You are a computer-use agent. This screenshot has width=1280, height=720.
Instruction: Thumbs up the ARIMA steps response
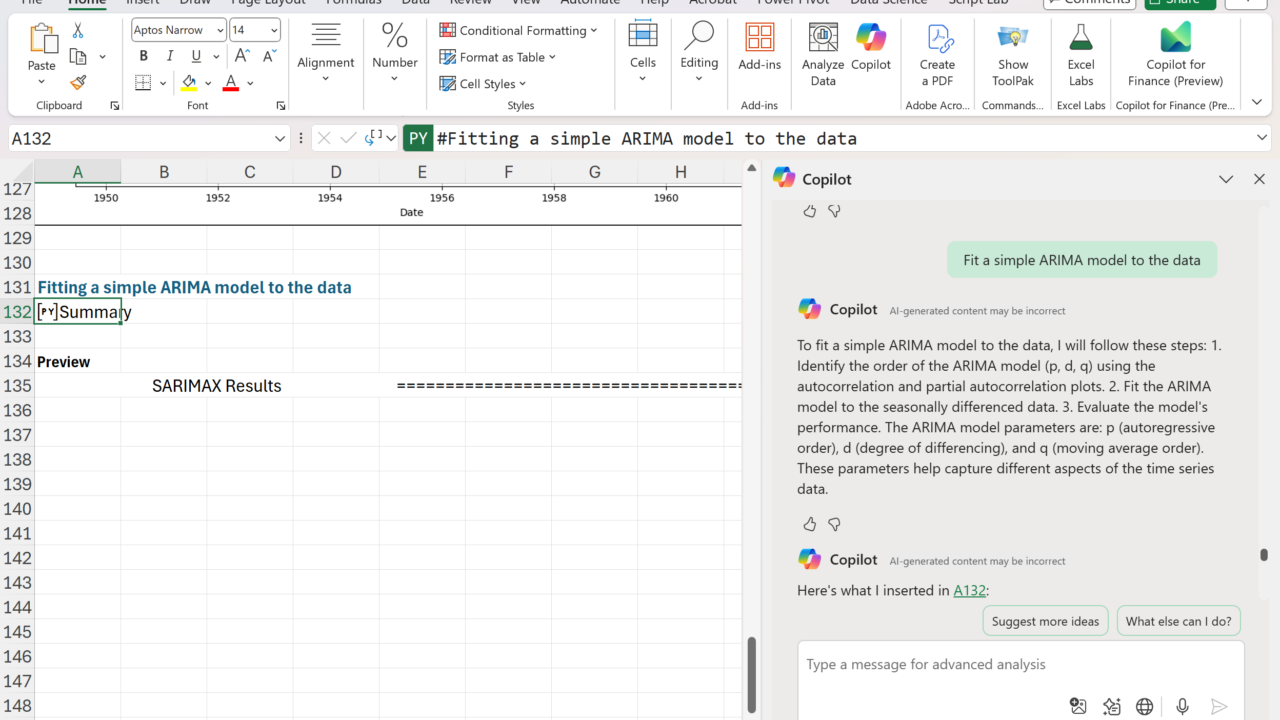[810, 524]
